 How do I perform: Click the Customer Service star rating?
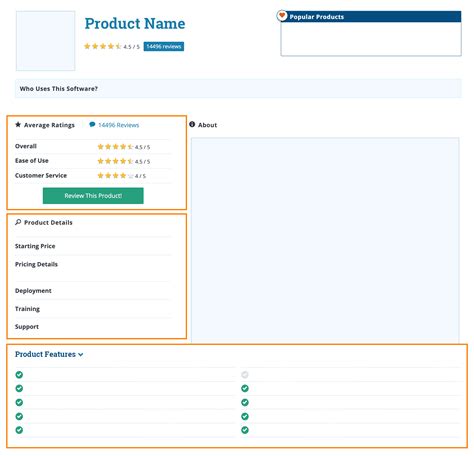point(115,176)
